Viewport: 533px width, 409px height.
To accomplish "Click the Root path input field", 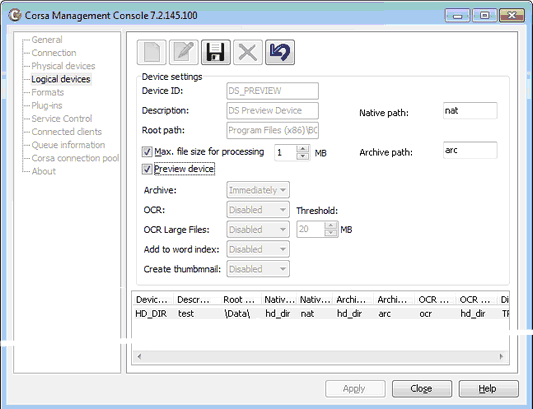I will coord(273,131).
